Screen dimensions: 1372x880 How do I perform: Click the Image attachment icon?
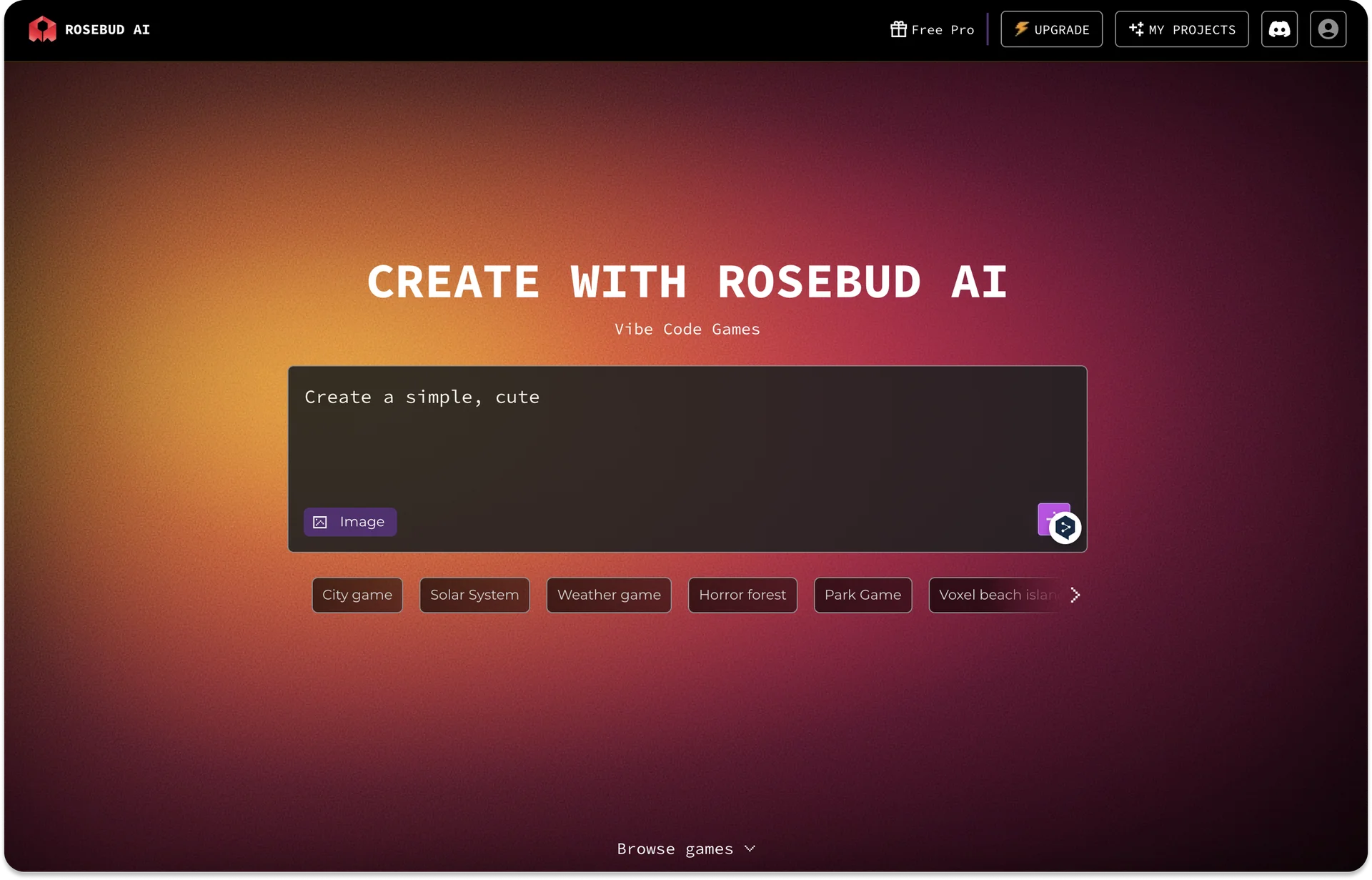[320, 522]
